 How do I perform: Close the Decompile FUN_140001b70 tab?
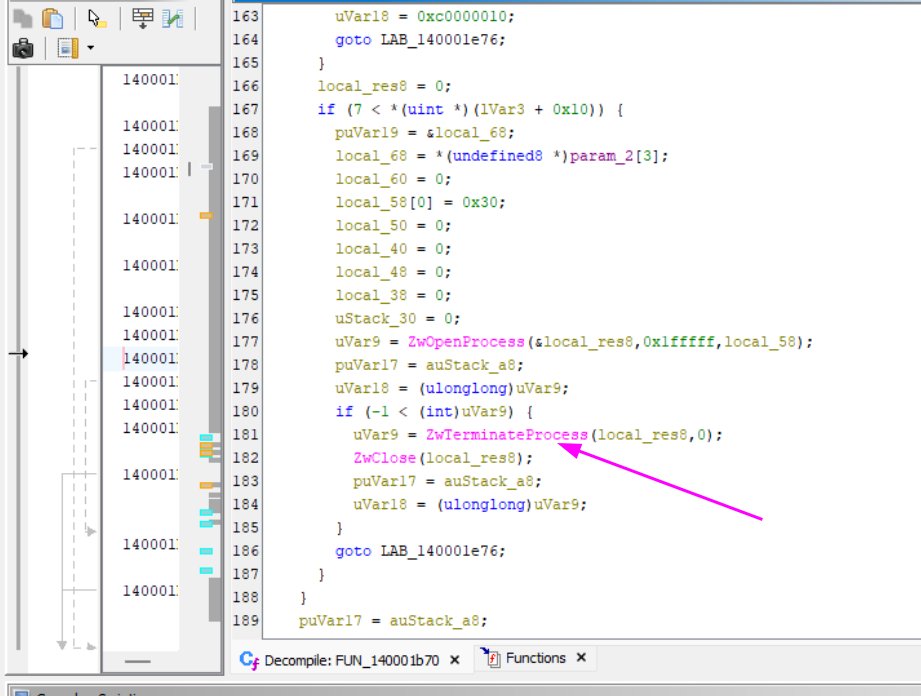pyautogui.click(x=455, y=660)
